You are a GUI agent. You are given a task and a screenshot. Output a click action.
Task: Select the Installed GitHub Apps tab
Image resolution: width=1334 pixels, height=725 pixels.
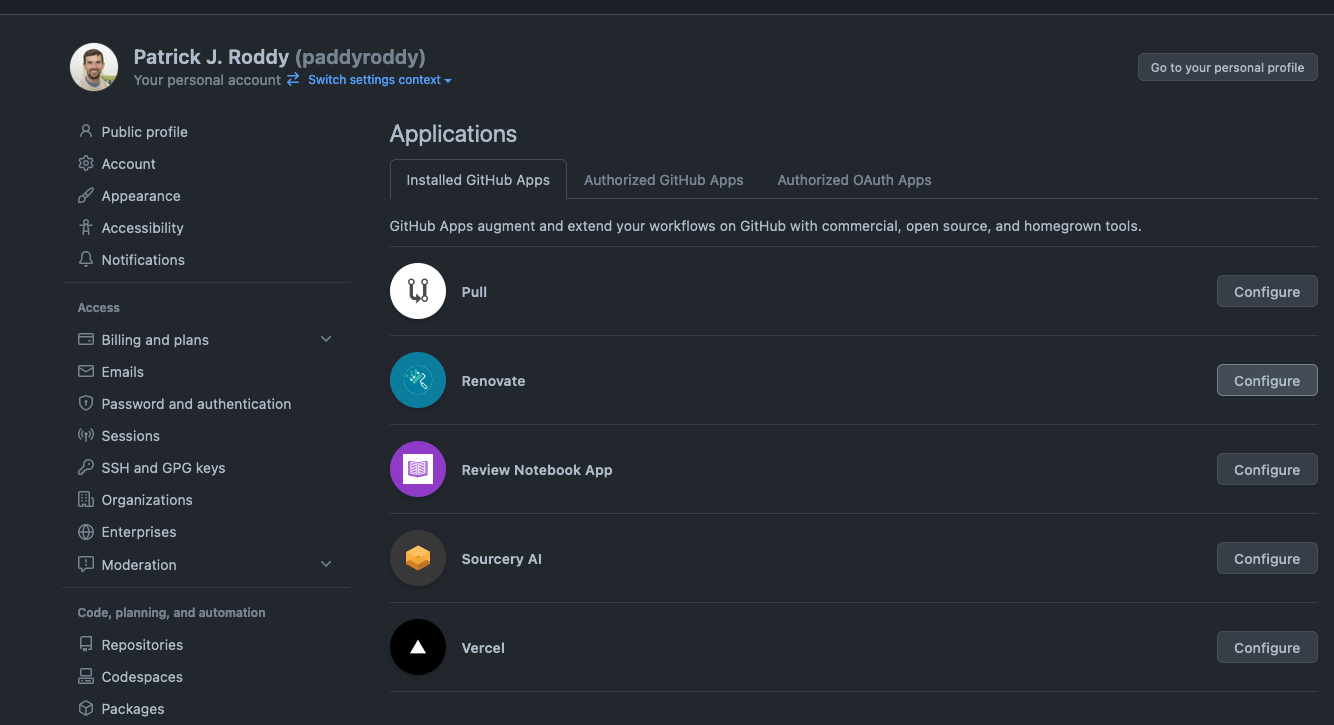click(478, 180)
